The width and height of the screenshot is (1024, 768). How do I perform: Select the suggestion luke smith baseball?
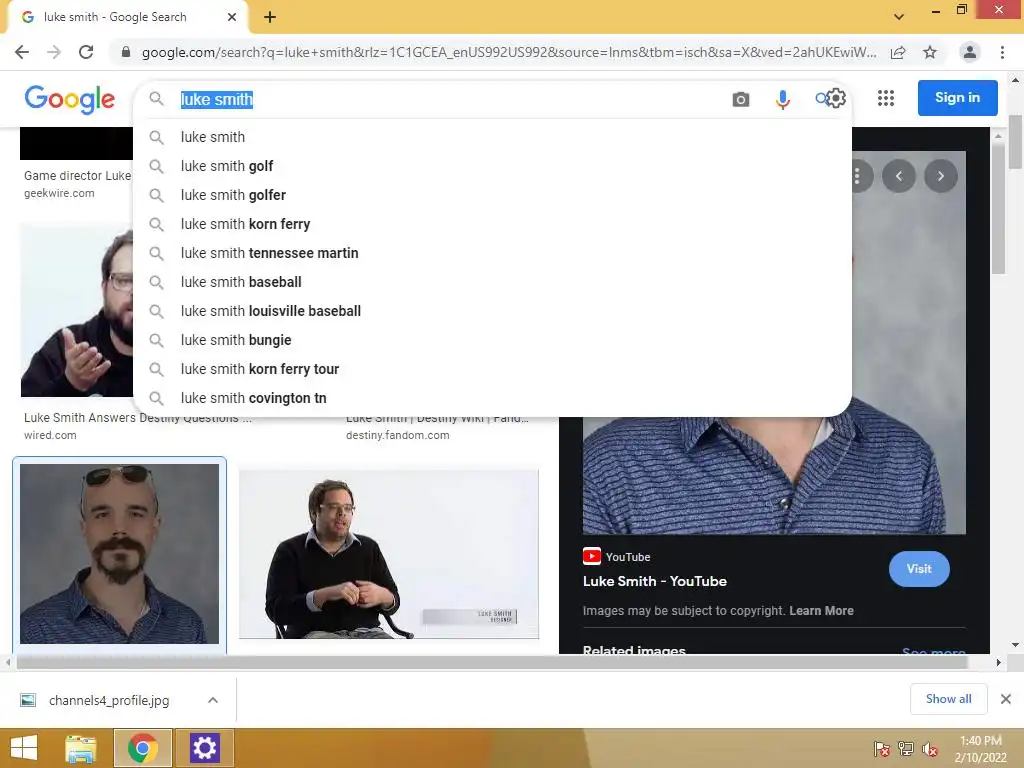pyautogui.click(x=492, y=282)
